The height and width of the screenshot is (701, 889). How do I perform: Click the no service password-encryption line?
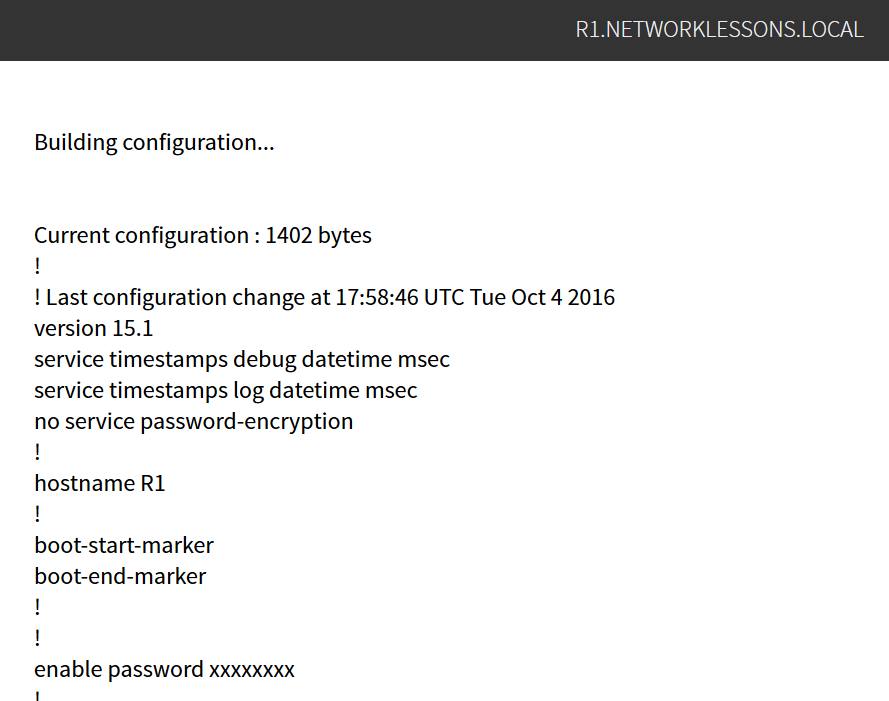click(193, 421)
